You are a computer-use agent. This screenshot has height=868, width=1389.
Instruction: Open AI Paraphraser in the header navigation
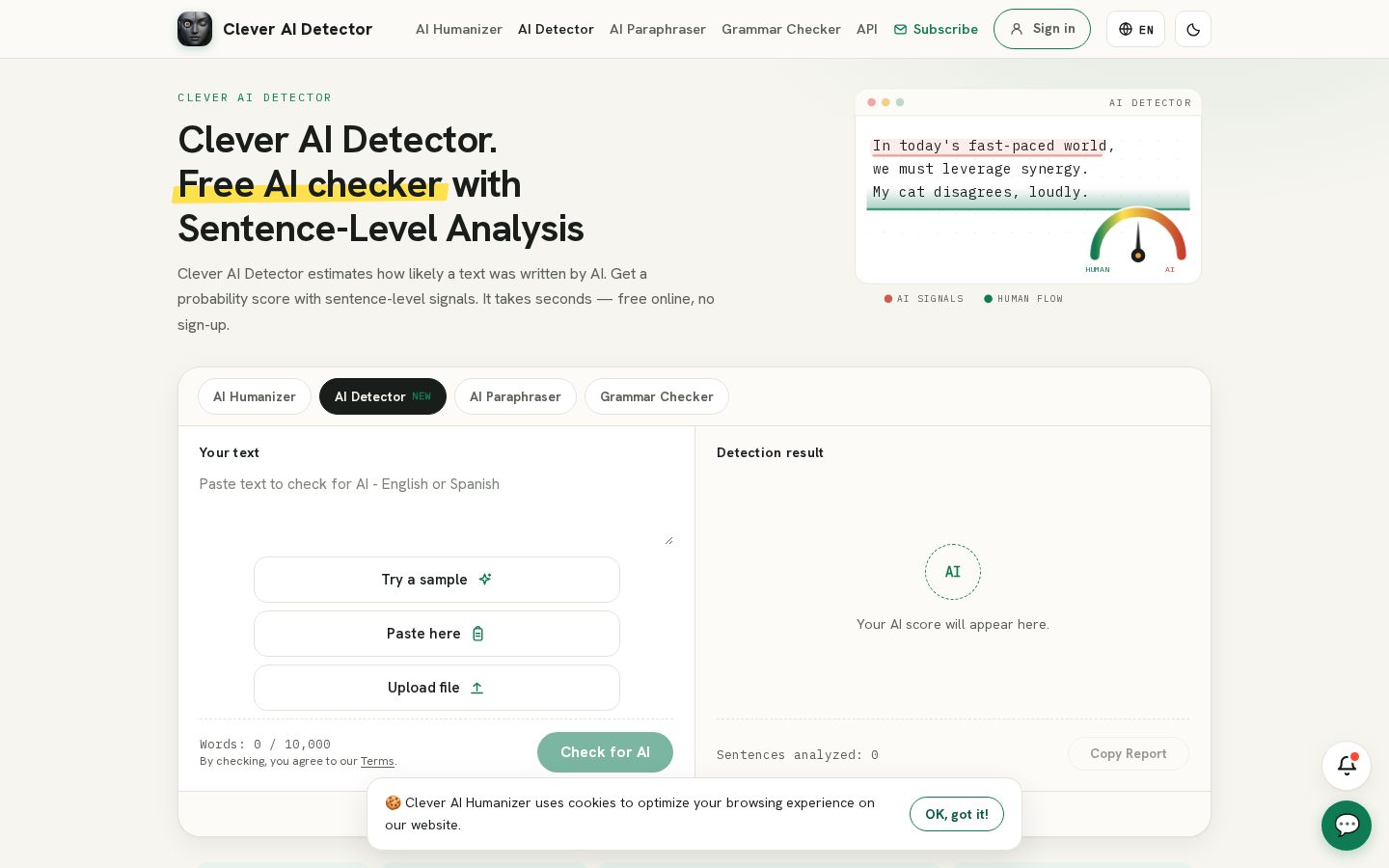pos(658,29)
